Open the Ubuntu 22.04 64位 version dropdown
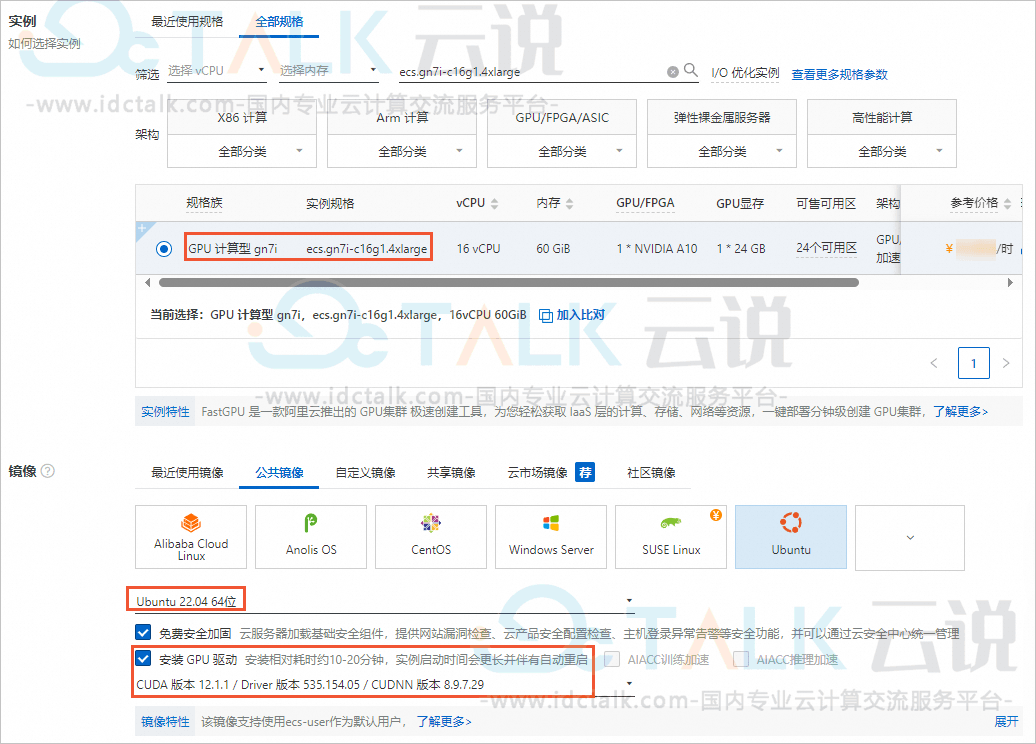The width and height of the screenshot is (1036, 744). [x=384, y=601]
